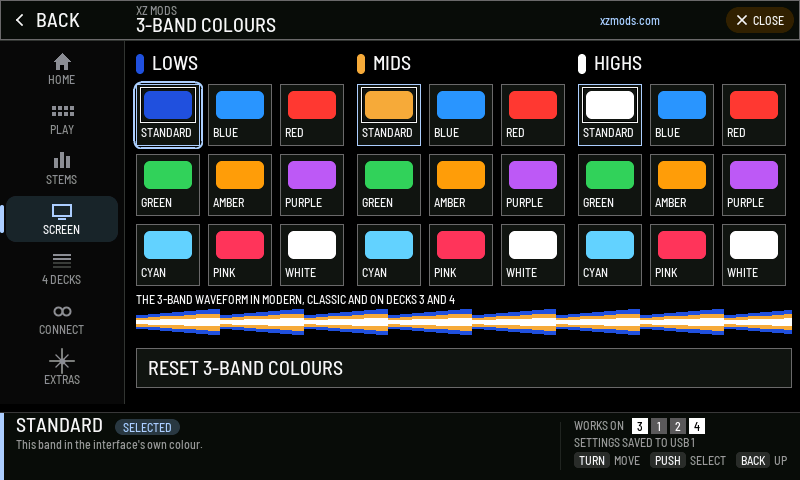
Task: Set Lows band to Cyan
Action: point(168,255)
